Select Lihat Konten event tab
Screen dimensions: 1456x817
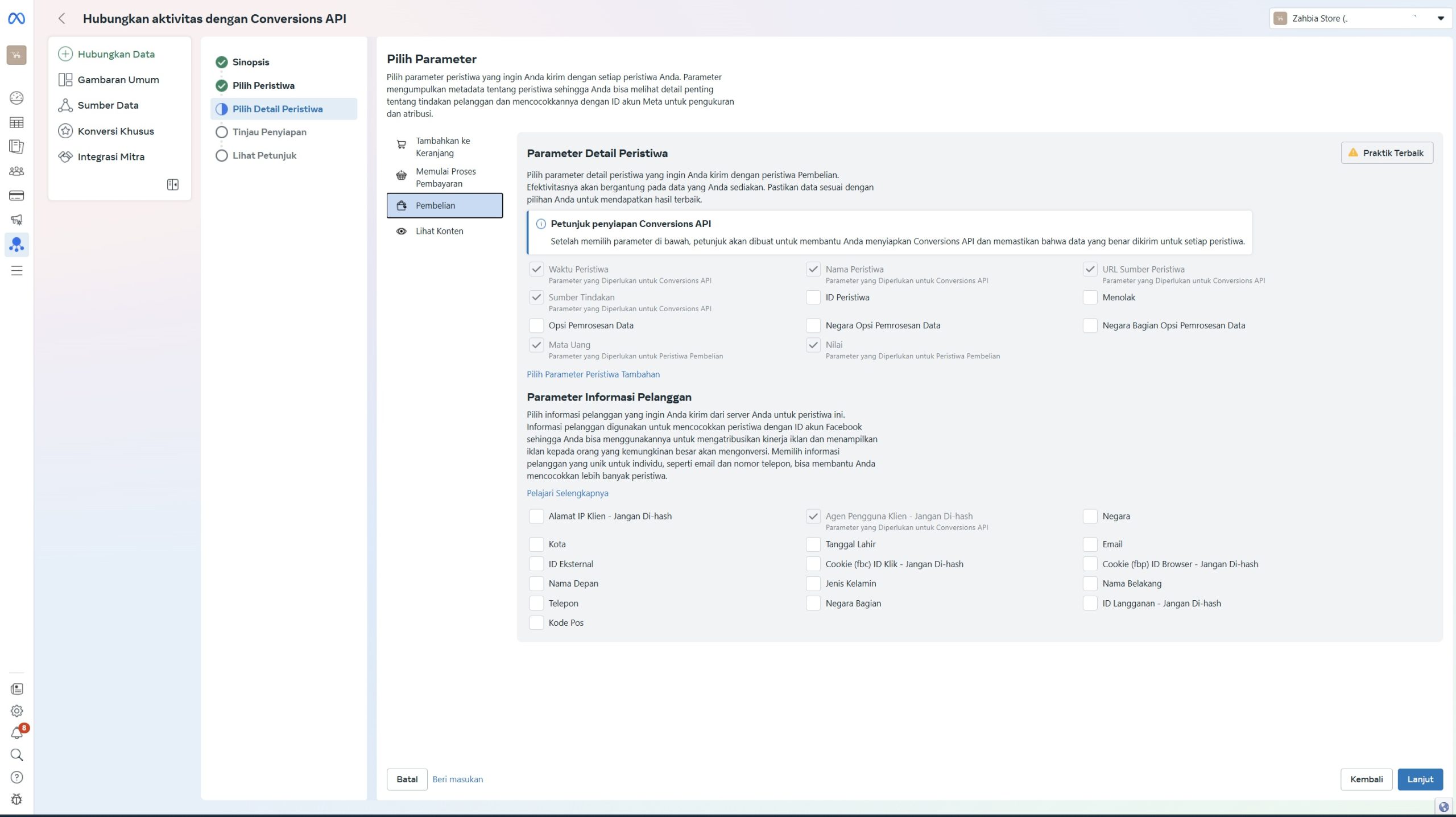(439, 231)
